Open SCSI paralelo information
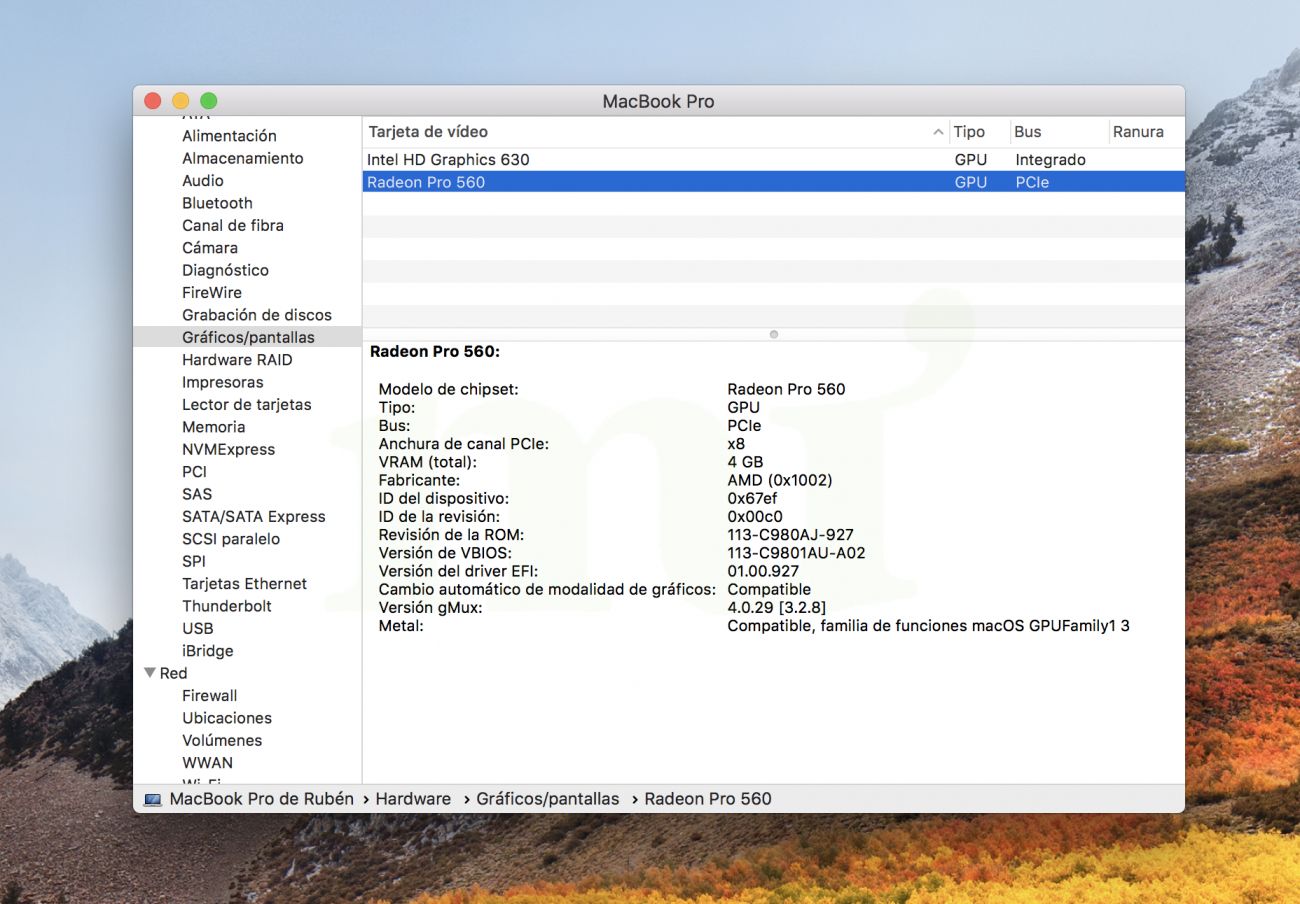 (231, 539)
